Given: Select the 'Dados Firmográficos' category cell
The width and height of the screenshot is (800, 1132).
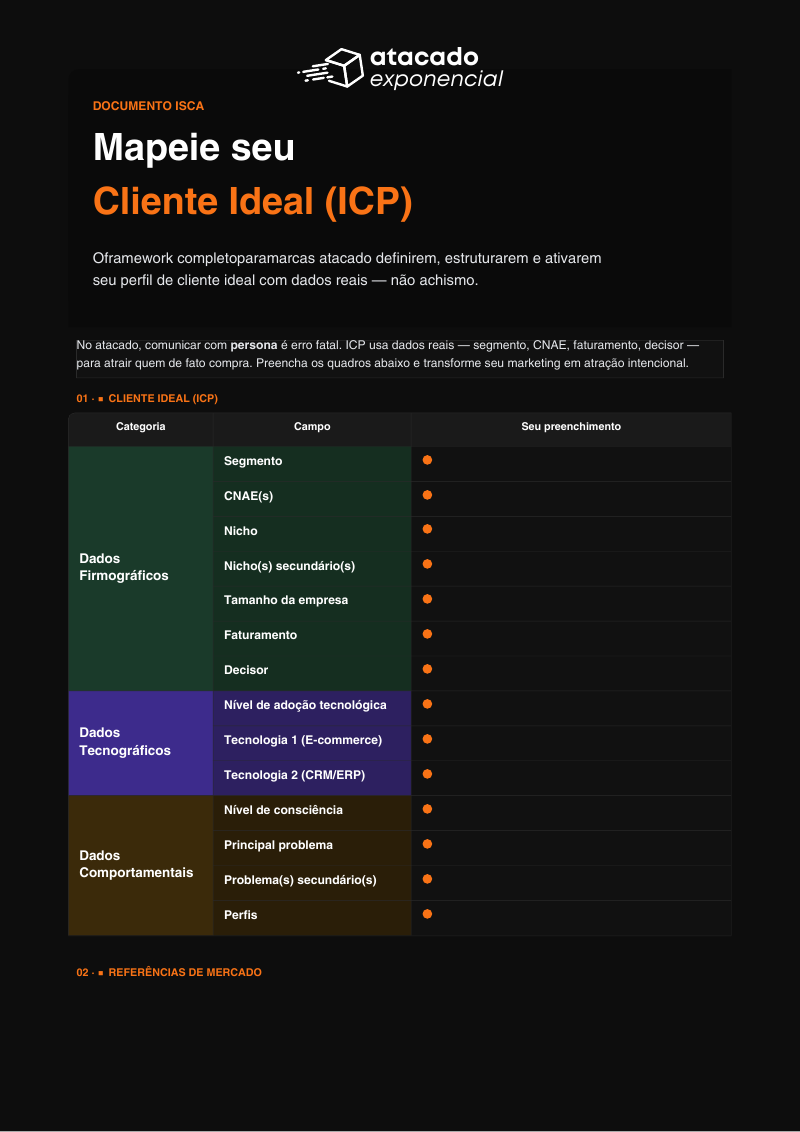Looking at the screenshot, I should 141,568.
